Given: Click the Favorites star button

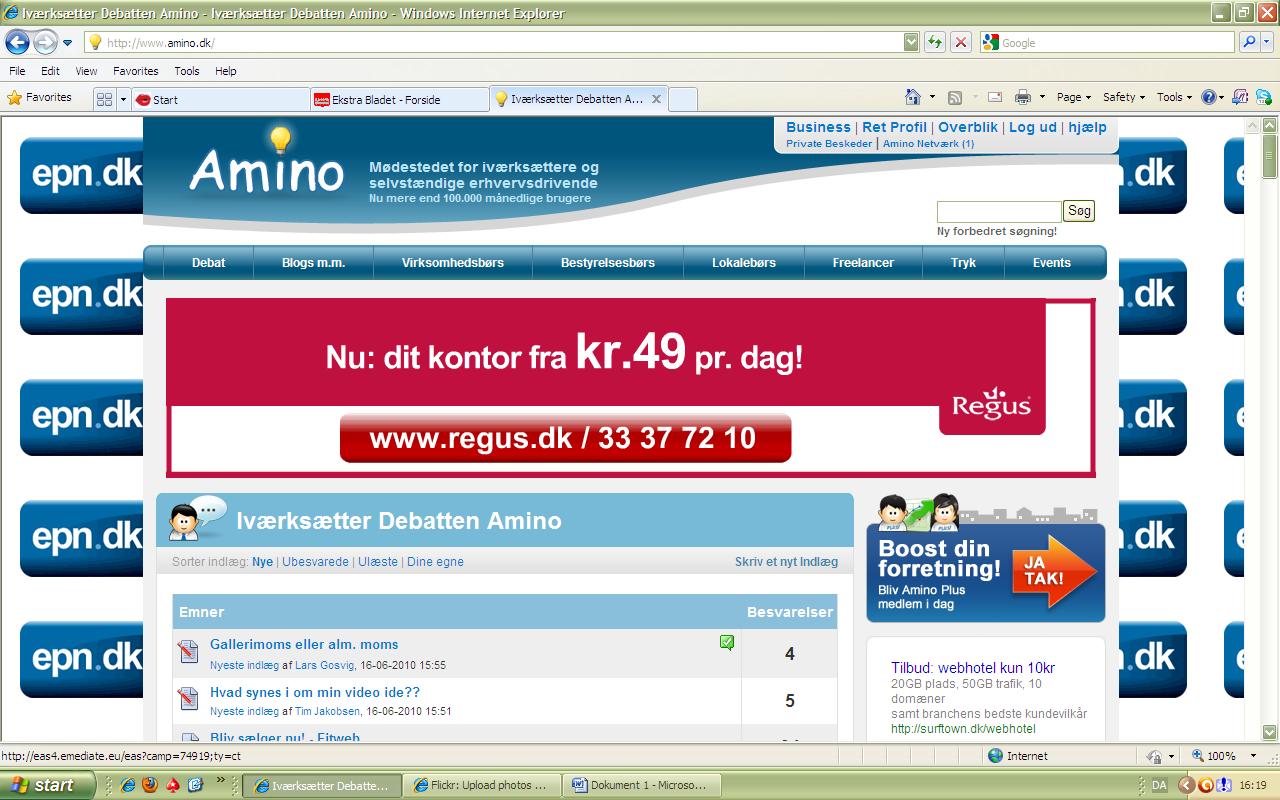Looking at the screenshot, I should click(x=40, y=98).
